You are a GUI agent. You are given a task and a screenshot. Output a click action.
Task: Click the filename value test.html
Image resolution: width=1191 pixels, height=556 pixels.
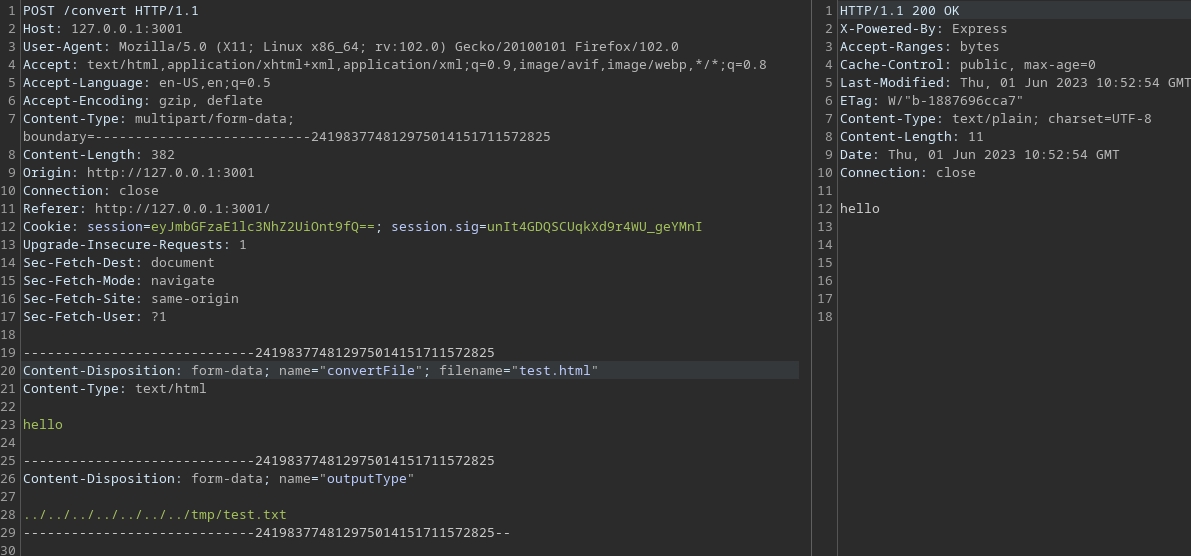(555, 371)
